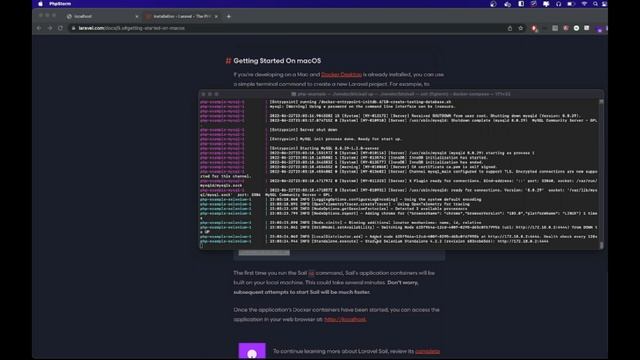The image size is (640, 360).
Task: Open the headphones audio menu bar icon
Action: [558, 4]
